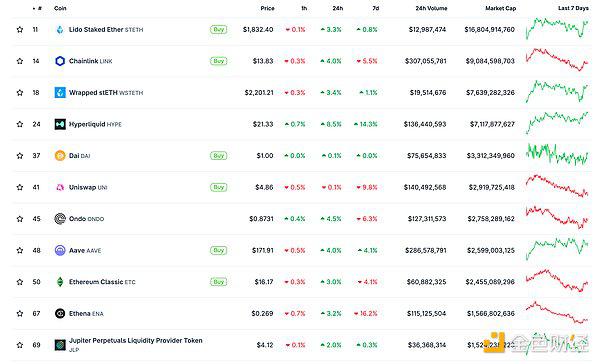This screenshot has height=364, width=600.
Task: Add Jupiter Perpetuals token to watchlist star
Action: point(20,345)
